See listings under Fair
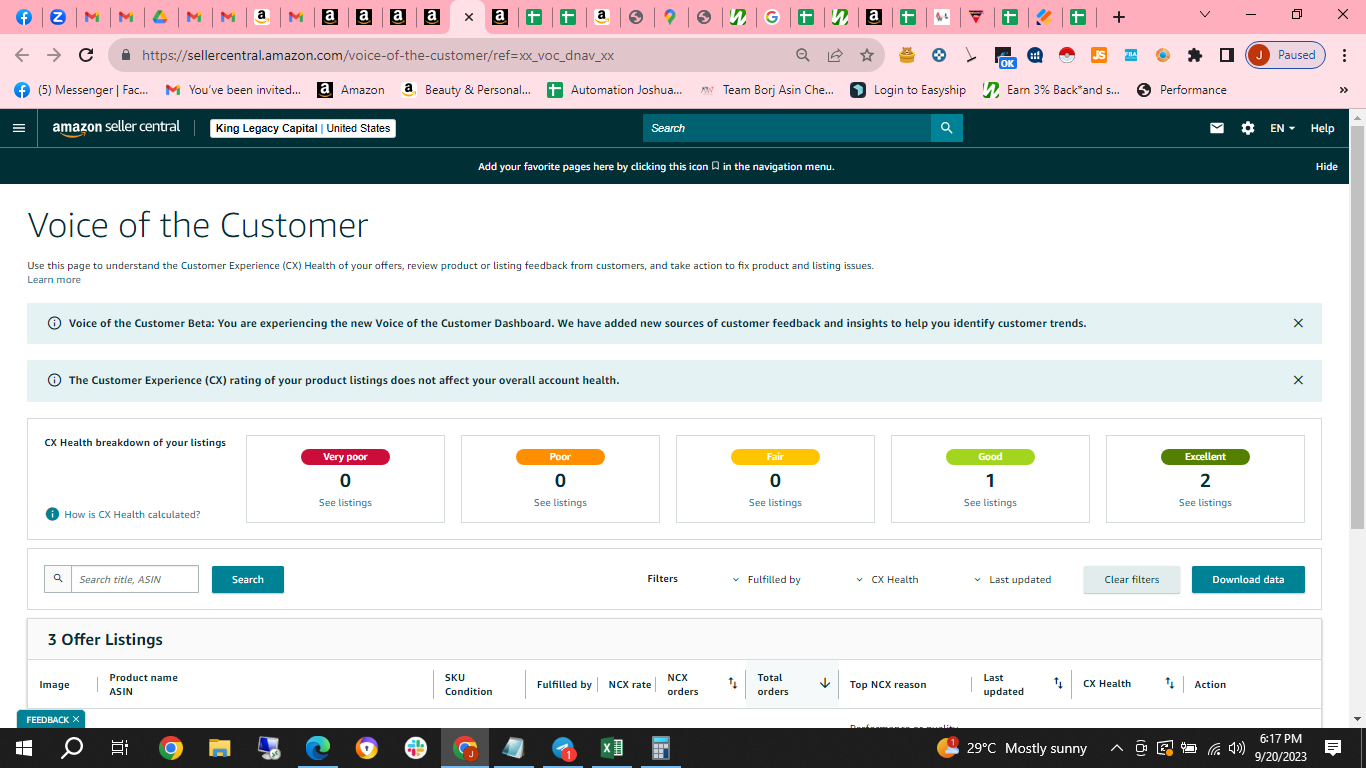The width and height of the screenshot is (1366, 768). [775, 503]
